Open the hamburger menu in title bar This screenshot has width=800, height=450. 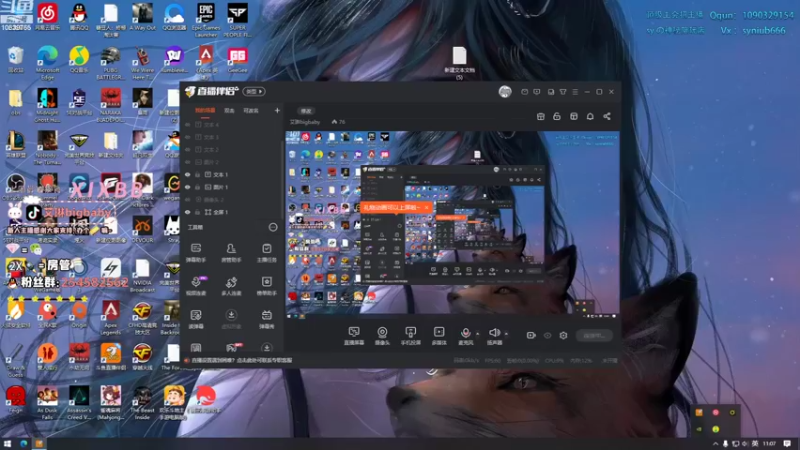click(575, 92)
